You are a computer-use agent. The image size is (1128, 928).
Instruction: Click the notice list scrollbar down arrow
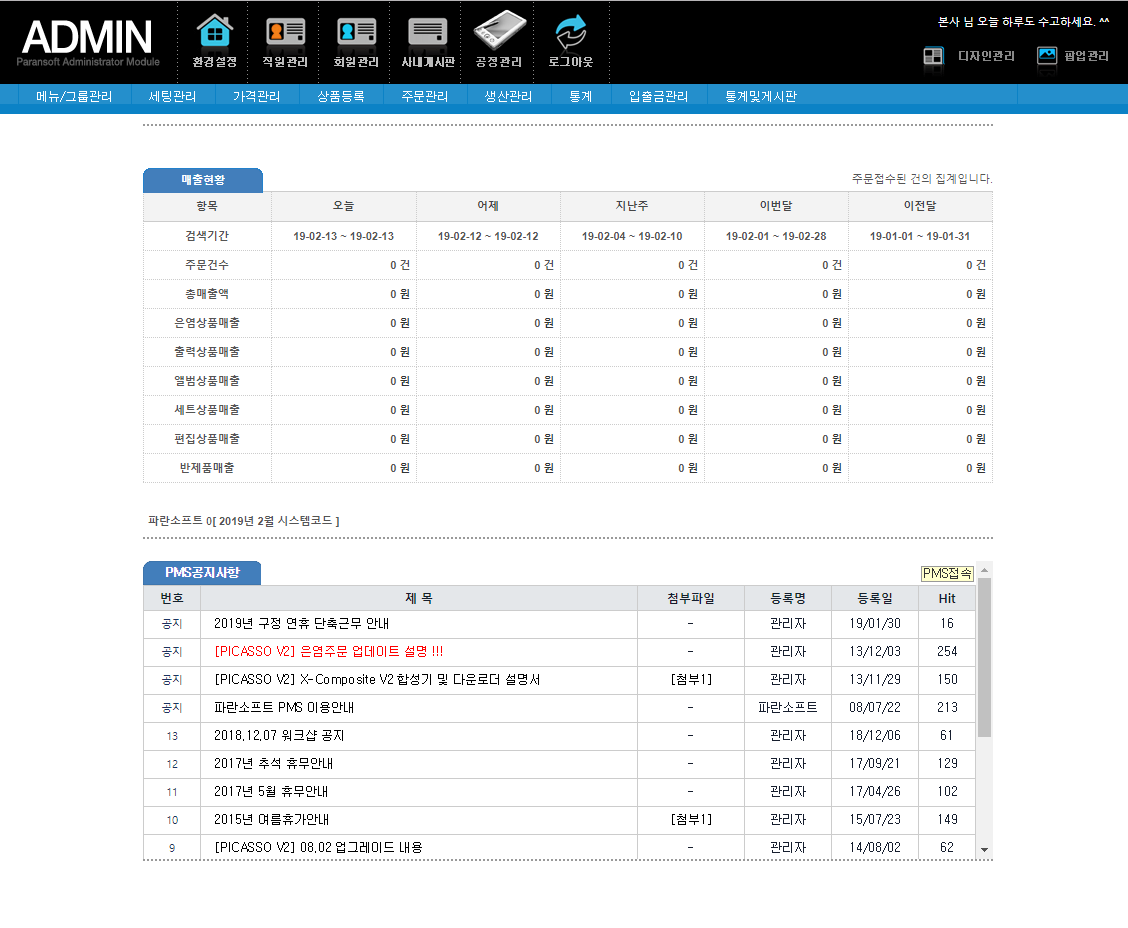[984, 849]
